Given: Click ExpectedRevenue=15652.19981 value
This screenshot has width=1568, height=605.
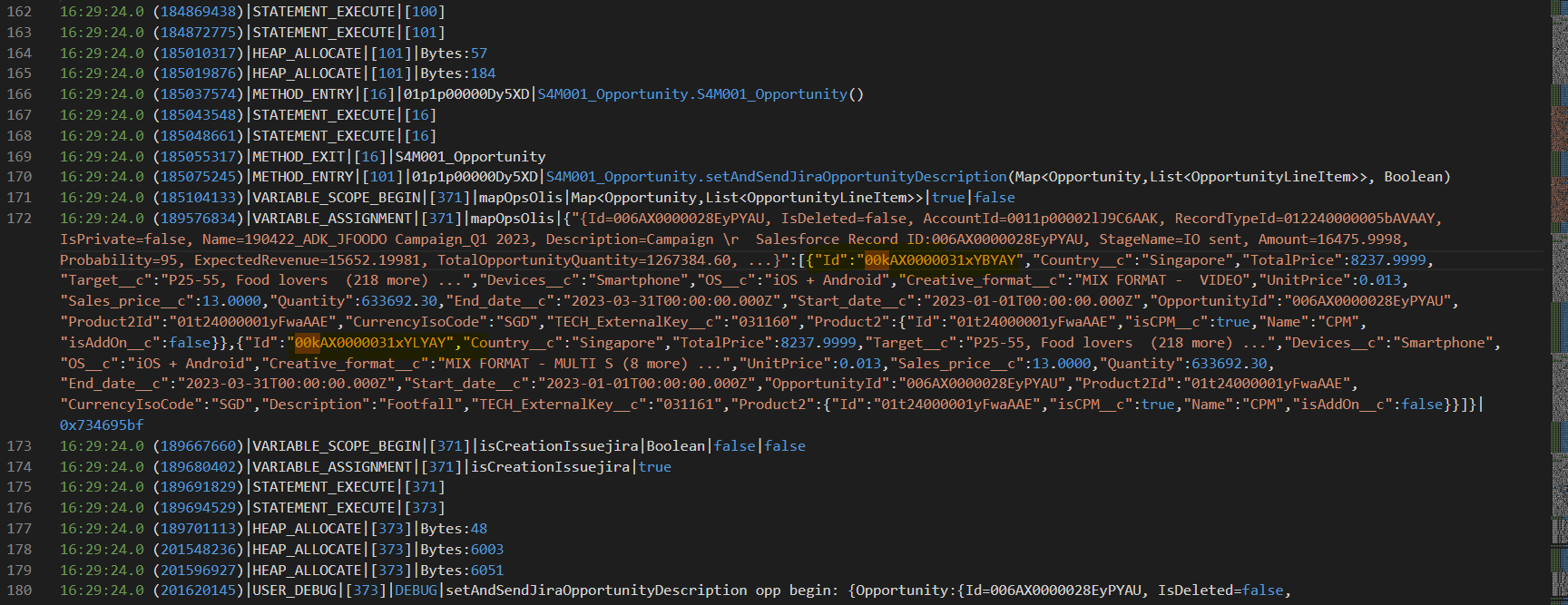Looking at the screenshot, I should (309, 260).
